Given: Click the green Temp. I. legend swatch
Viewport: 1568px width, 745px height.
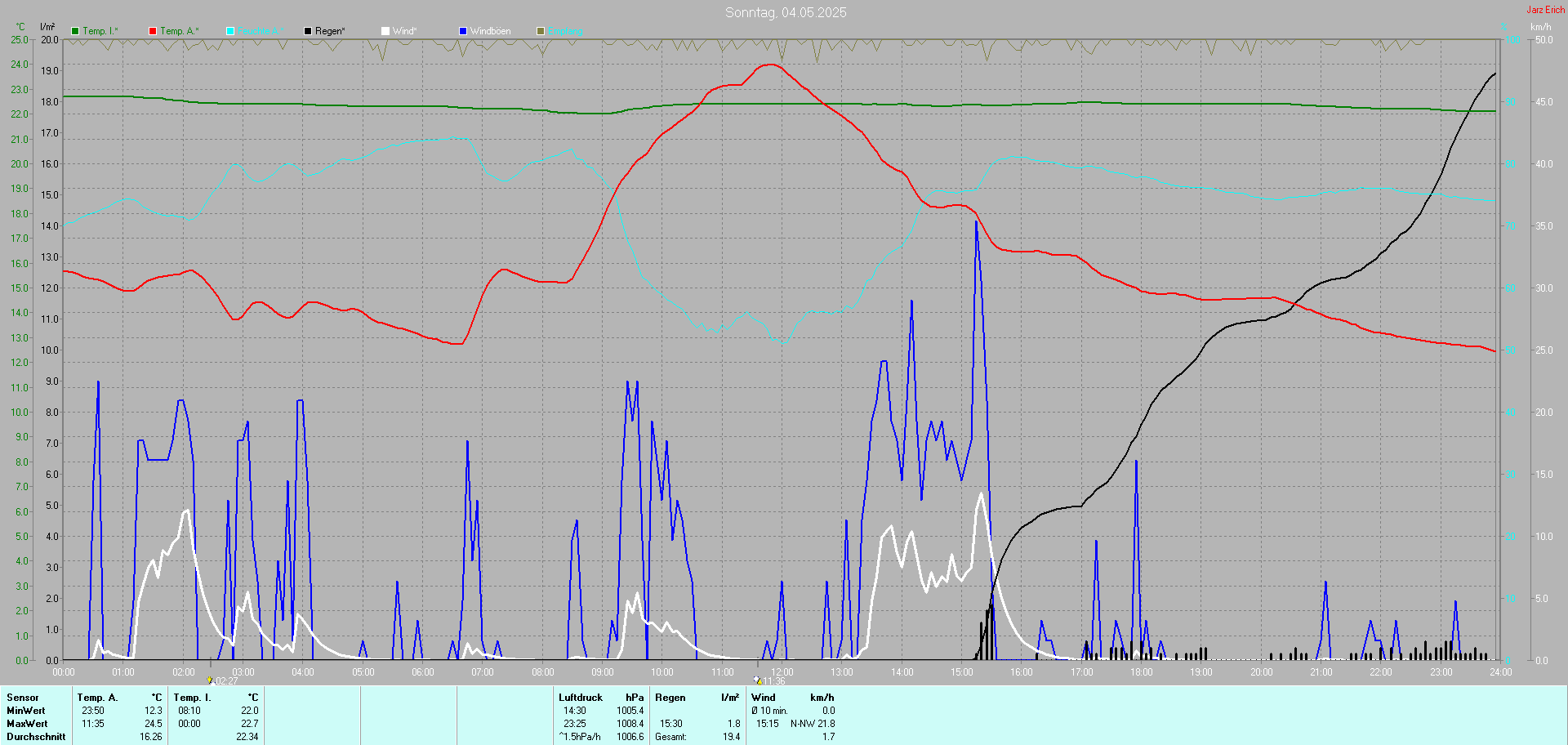Looking at the screenshot, I should [75, 31].
